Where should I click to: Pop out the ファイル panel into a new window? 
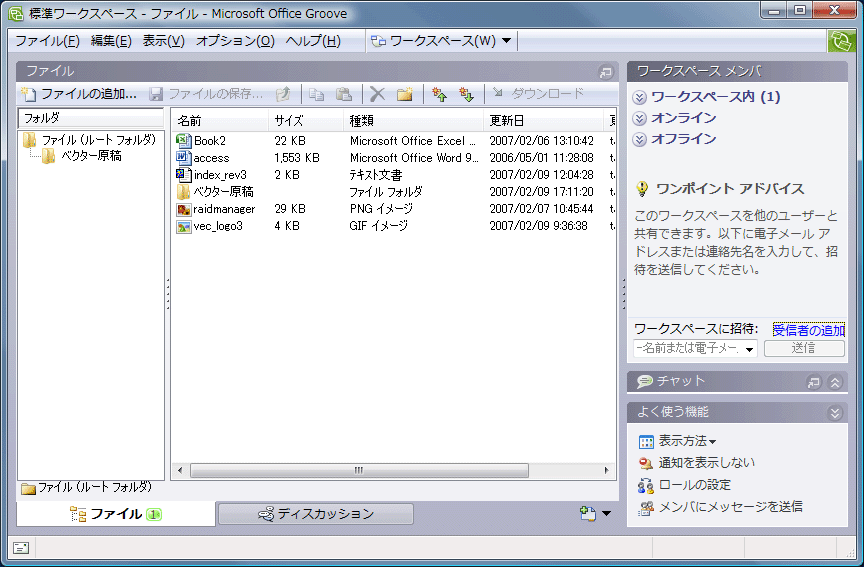pyautogui.click(x=605, y=72)
